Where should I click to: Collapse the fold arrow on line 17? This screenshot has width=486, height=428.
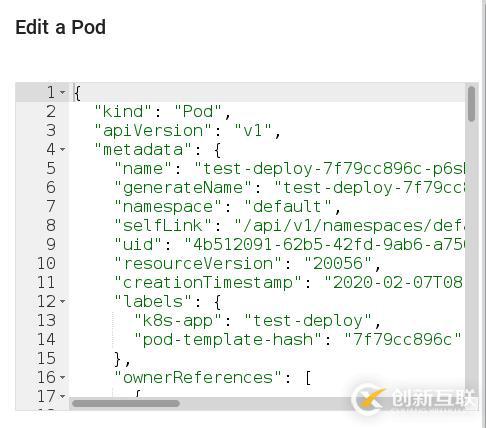63,396
